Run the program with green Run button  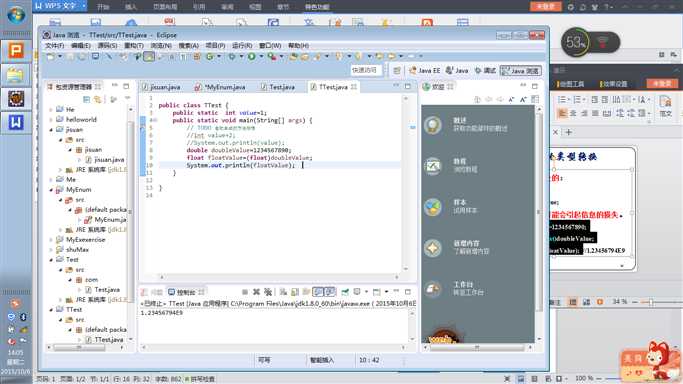point(251,57)
